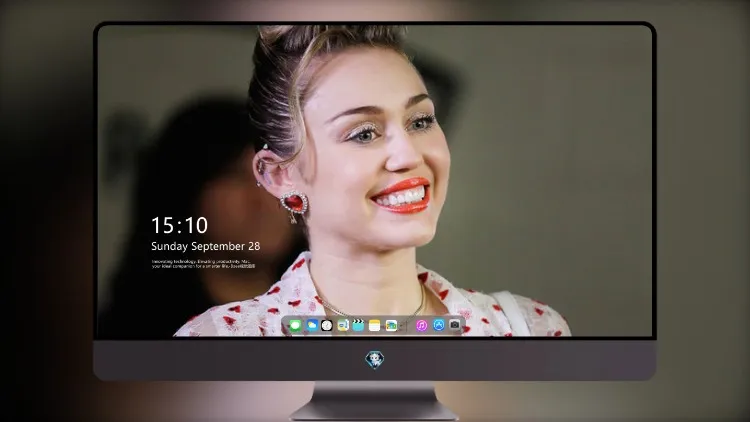Click the red heart earring in wallpaper

(294, 203)
